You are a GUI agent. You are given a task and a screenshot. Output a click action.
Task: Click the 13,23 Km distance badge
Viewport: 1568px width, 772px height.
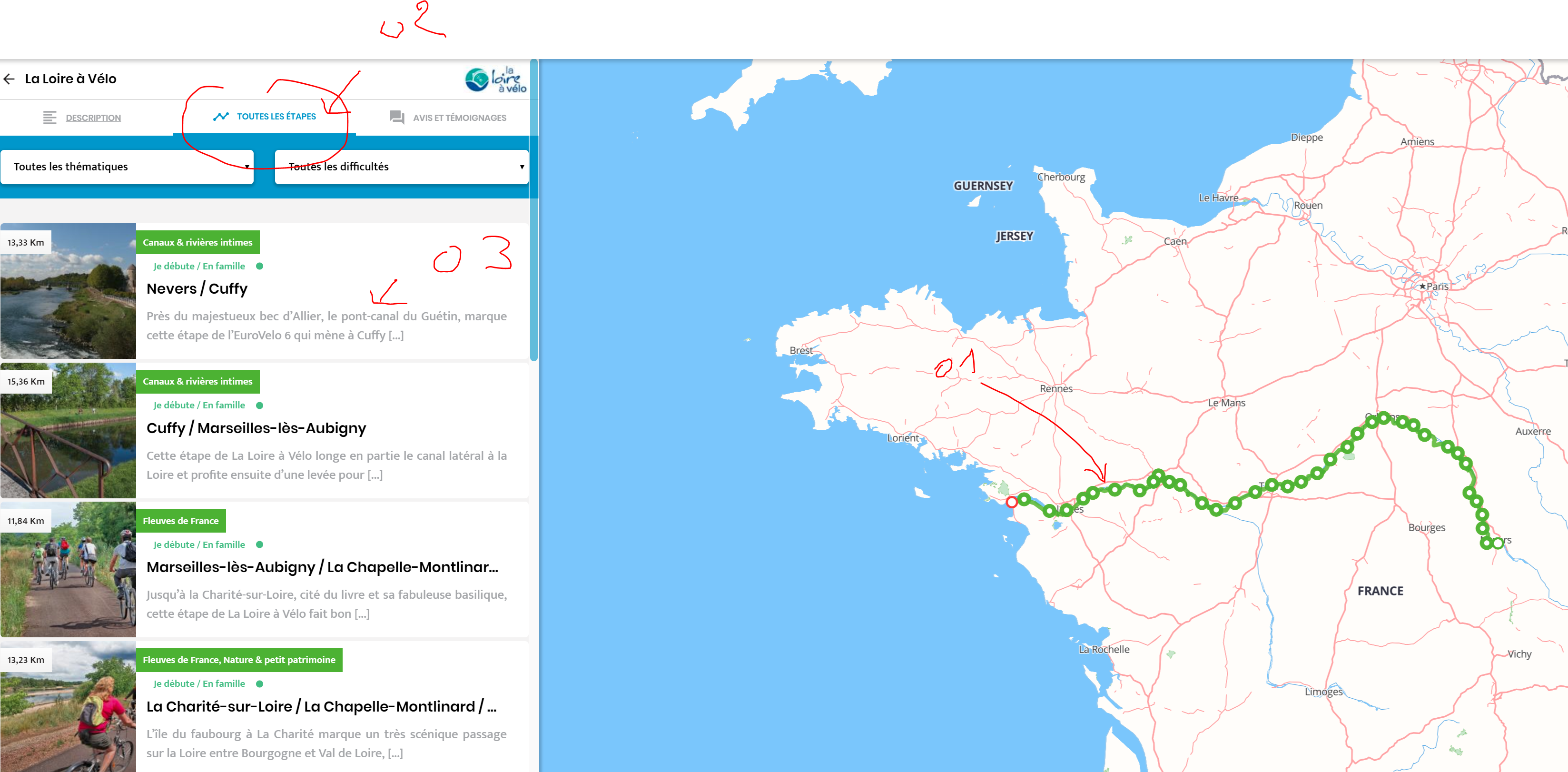coord(26,660)
